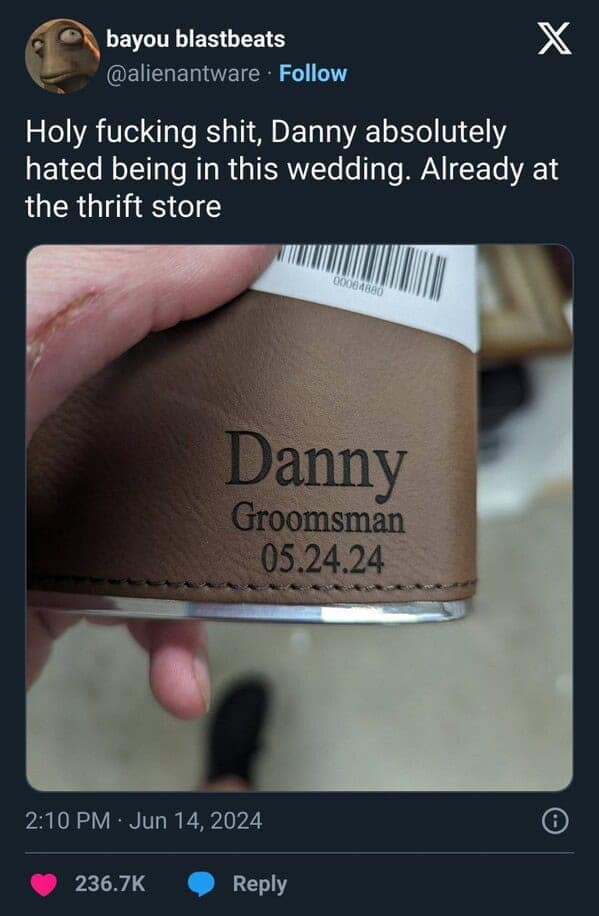
Task: Open the bayou blastbeats profile avatar
Action: (62, 56)
